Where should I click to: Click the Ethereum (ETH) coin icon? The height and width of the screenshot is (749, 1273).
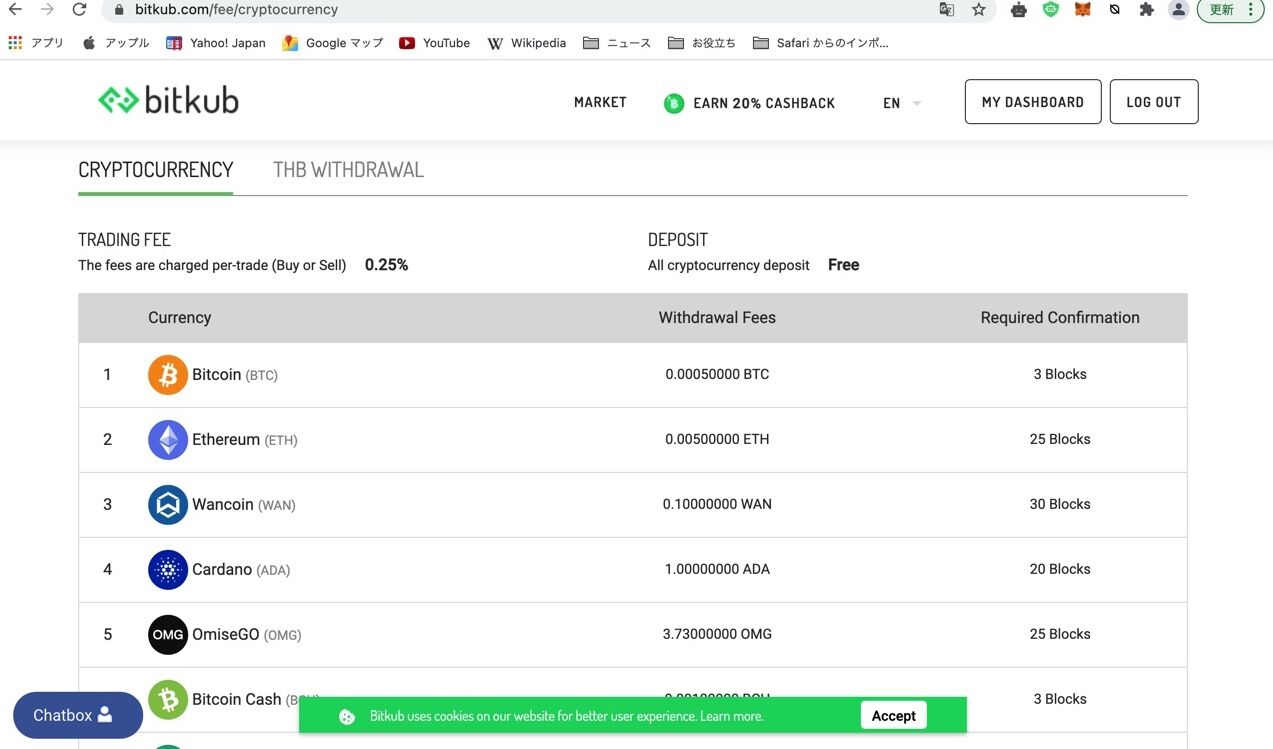pos(167,439)
